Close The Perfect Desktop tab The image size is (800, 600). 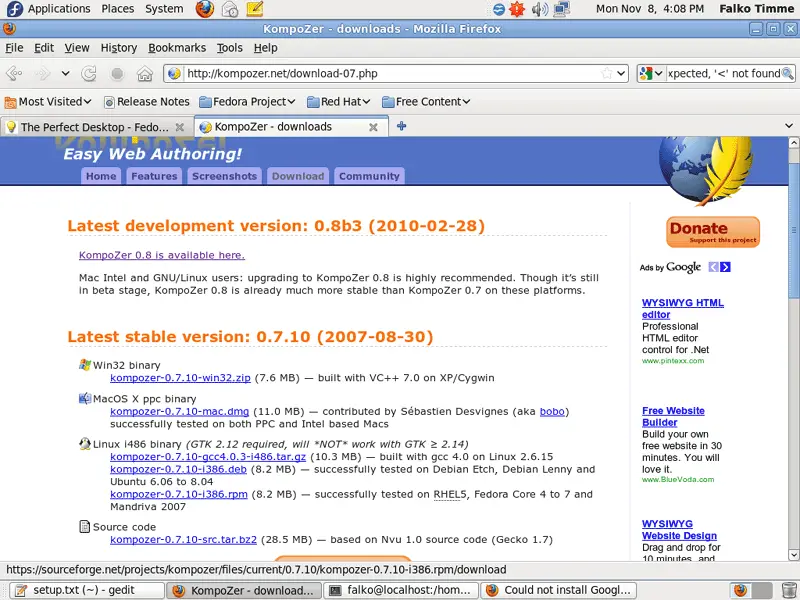pos(180,127)
